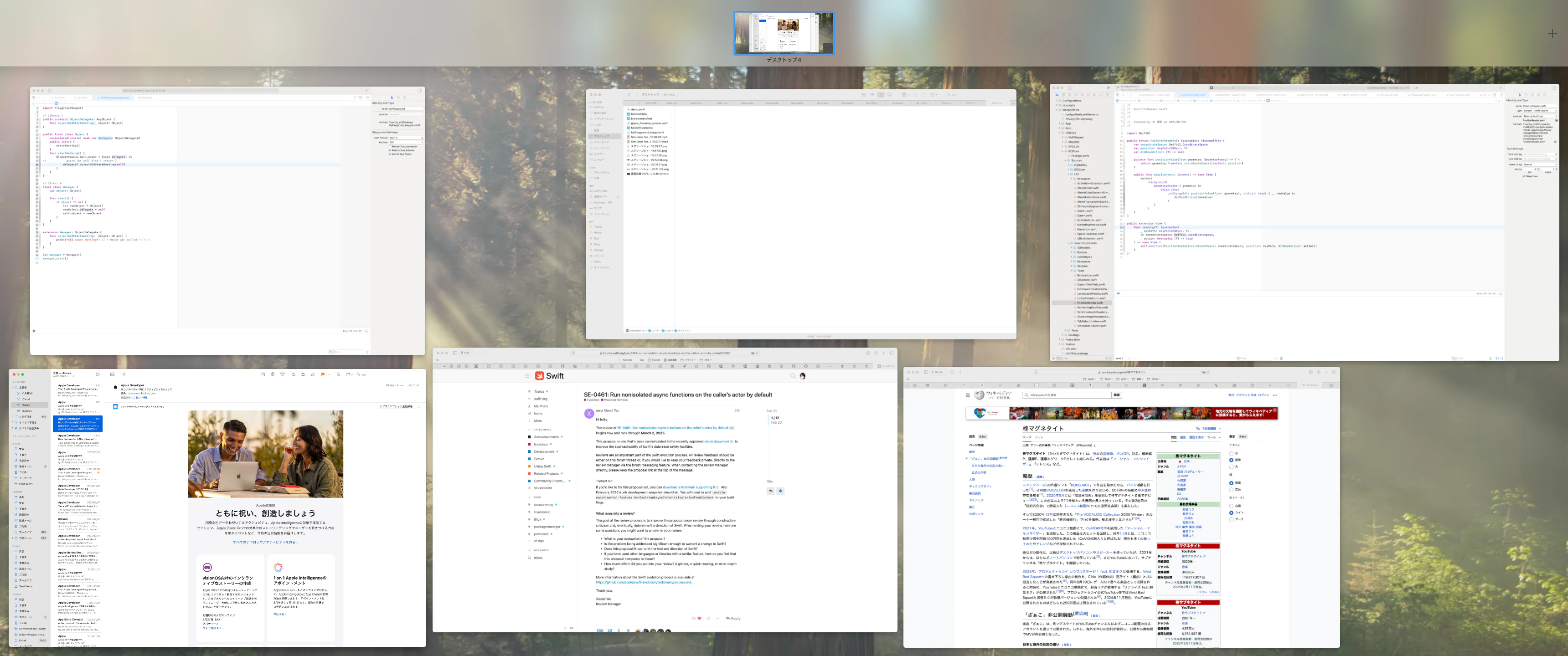Screen dimensions: 1568x656
Task: Click the Swift forum timeline scroller at 1/12
Action: [x=775, y=418]
